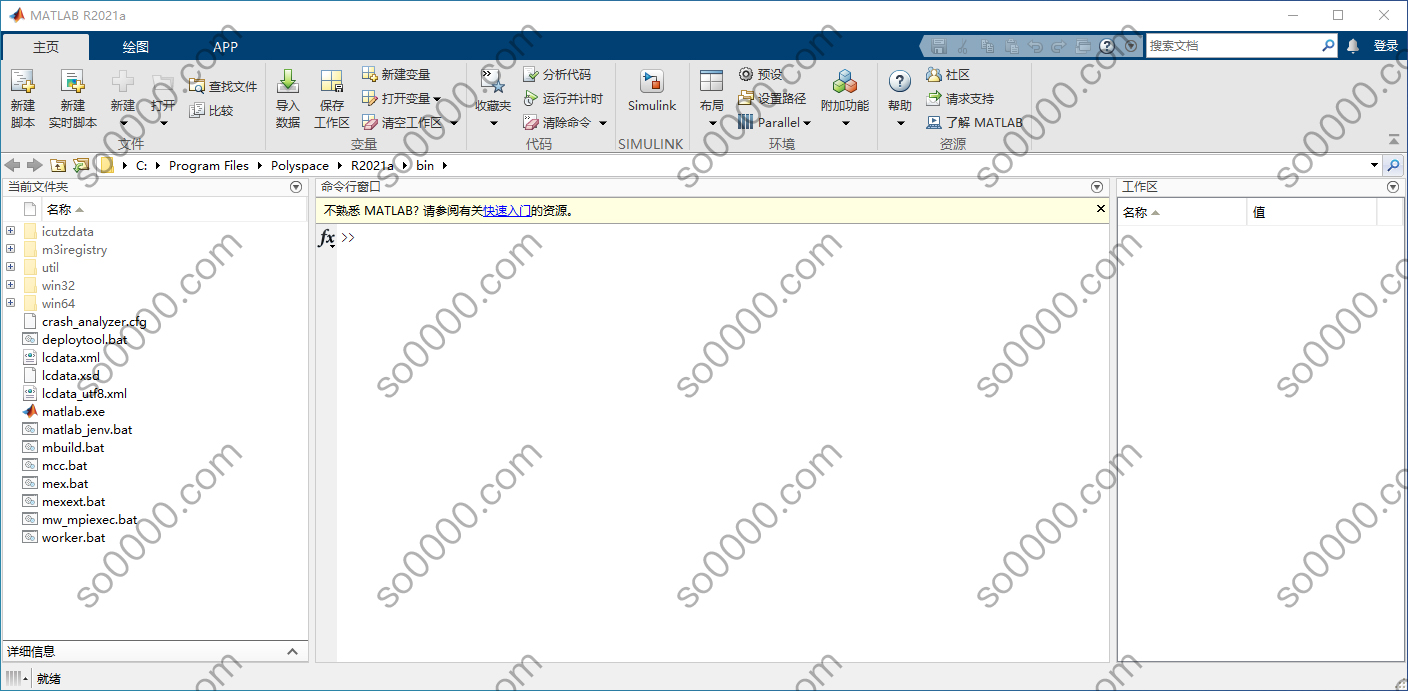Click 请求支持 request support
The height and width of the screenshot is (691, 1408).
tap(959, 99)
